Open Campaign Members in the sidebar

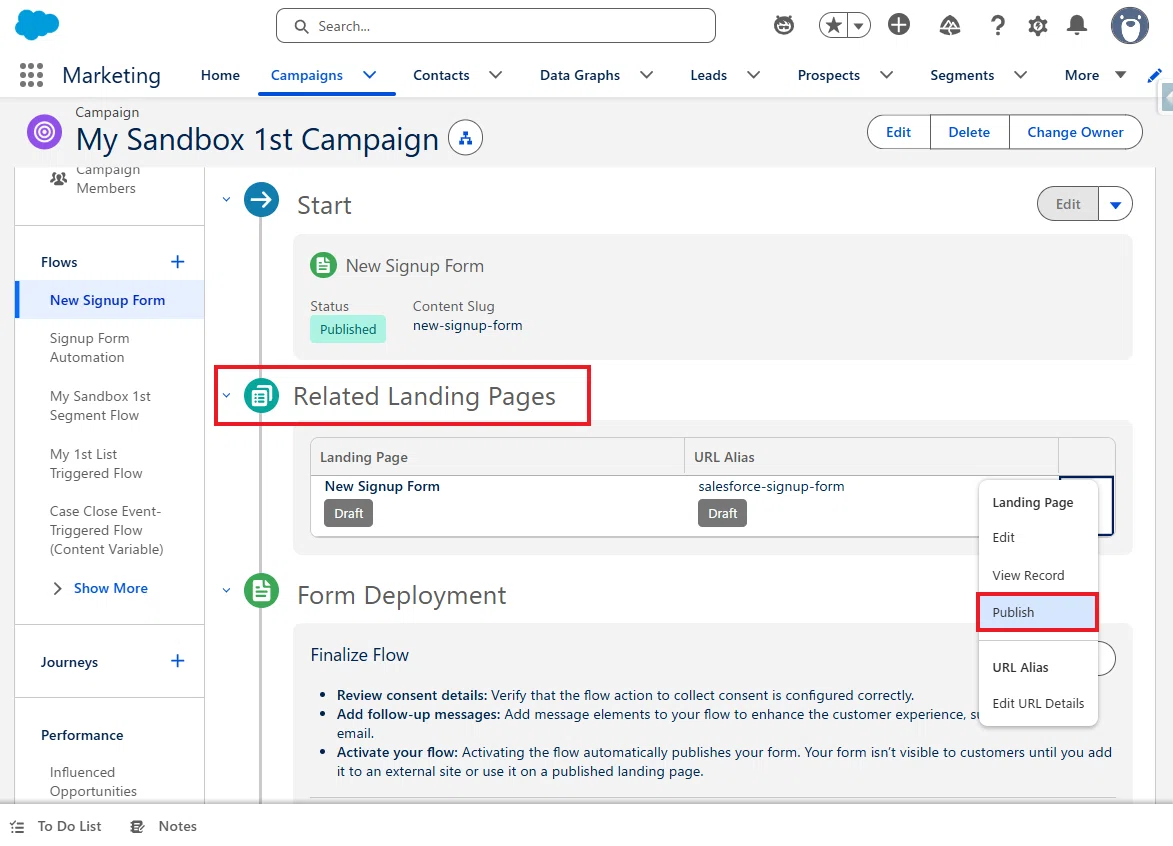[109, 180]
